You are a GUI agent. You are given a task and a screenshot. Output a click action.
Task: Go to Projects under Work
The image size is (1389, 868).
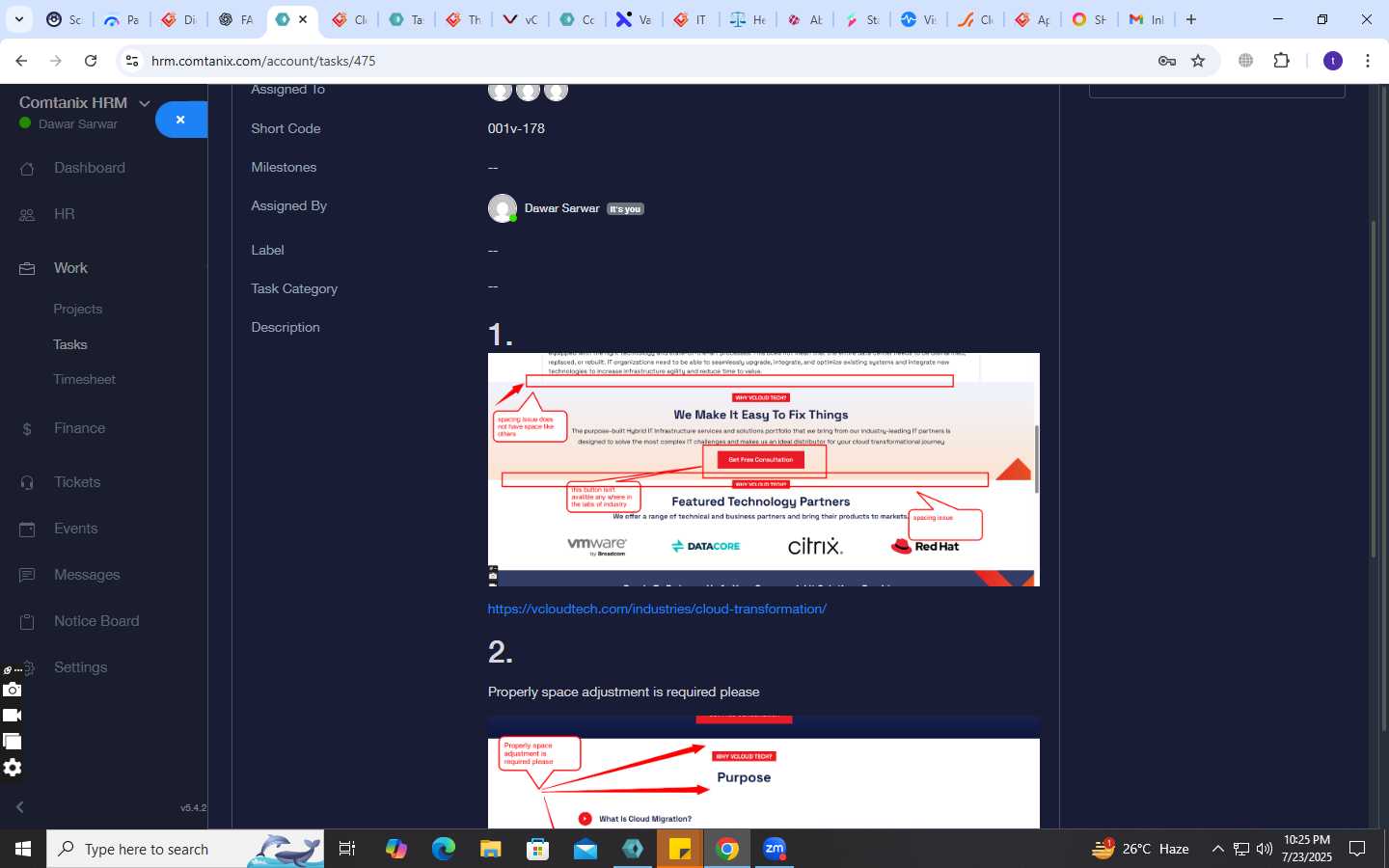(x=78, y=310)
